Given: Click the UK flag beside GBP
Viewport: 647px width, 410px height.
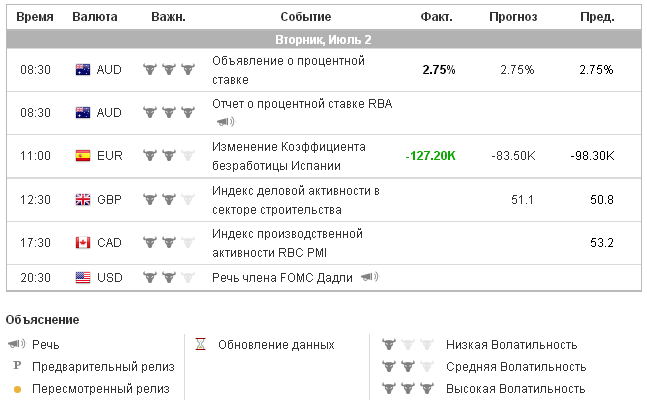Looking at the screenshot, I should coord(83,200).
